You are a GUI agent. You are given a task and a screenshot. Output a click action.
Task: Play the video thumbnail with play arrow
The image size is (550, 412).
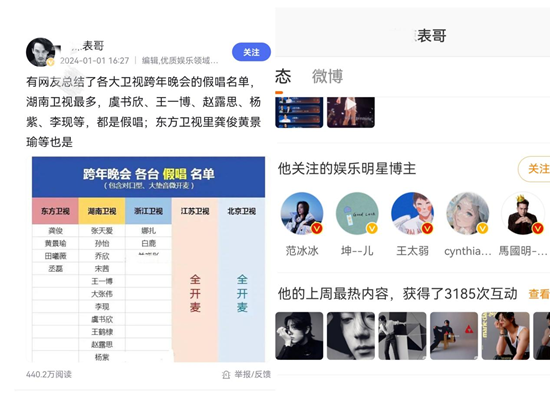point(351,112)
